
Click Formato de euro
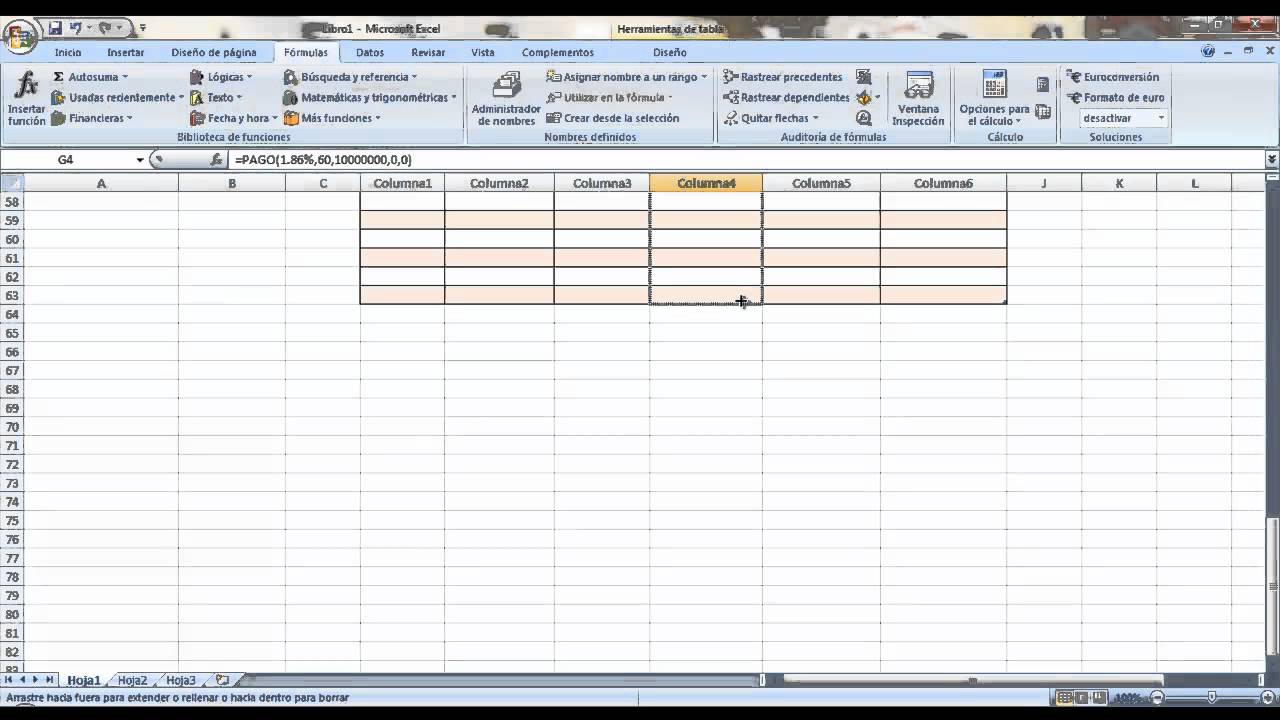[x=1116, y=98]
